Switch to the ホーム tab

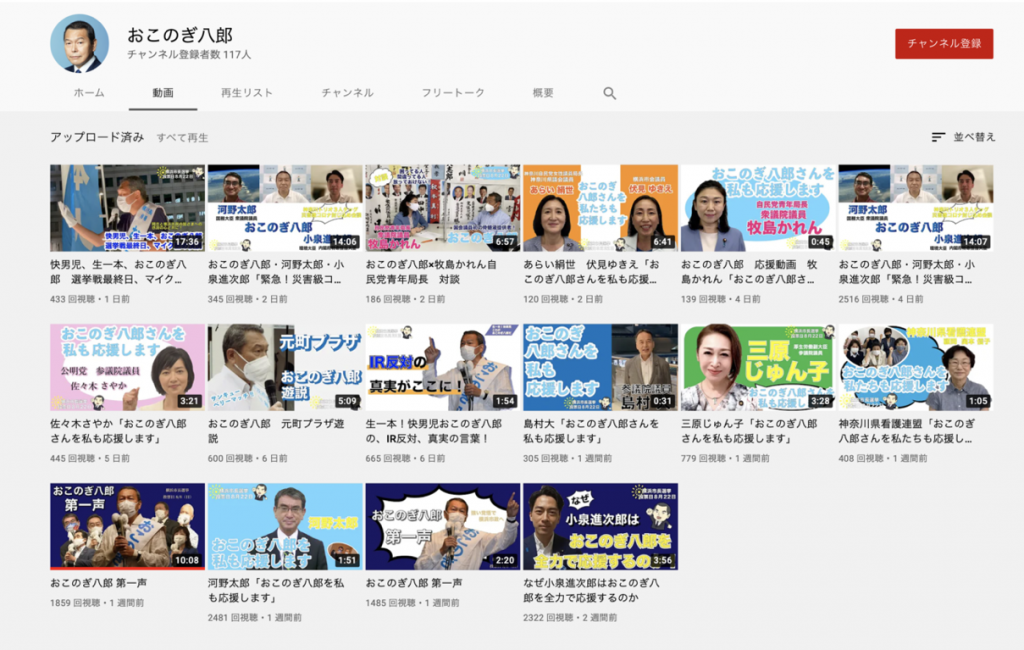point(89,93)
